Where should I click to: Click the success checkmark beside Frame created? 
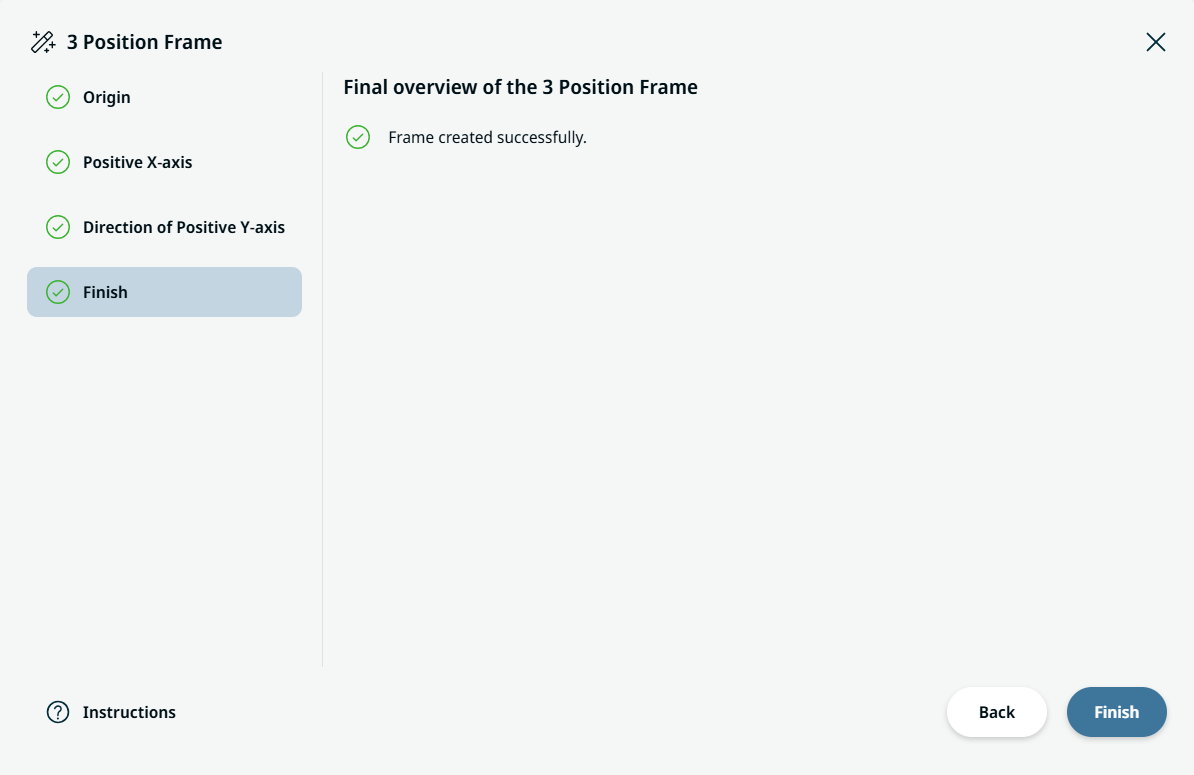358,137
